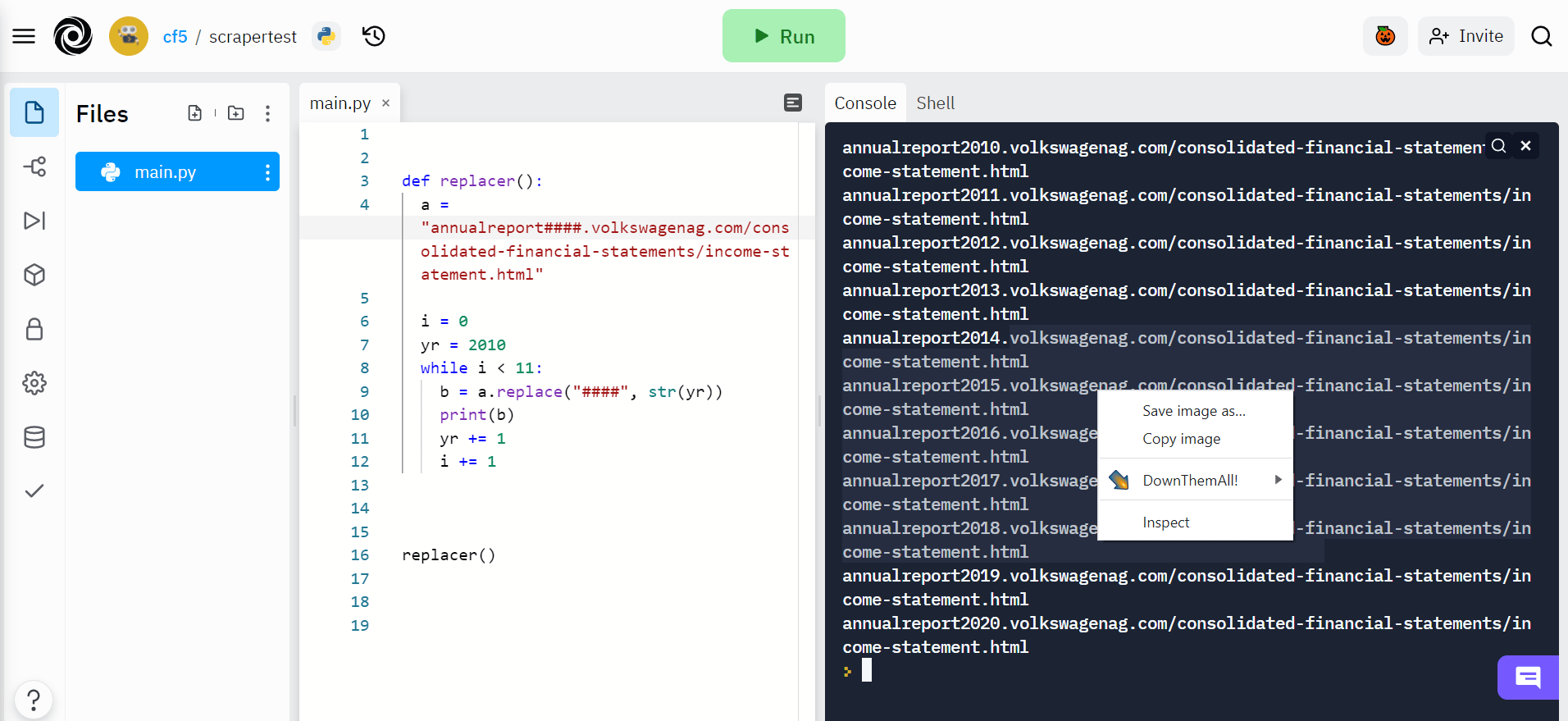Click the b = a.replace line

point(581,392)
